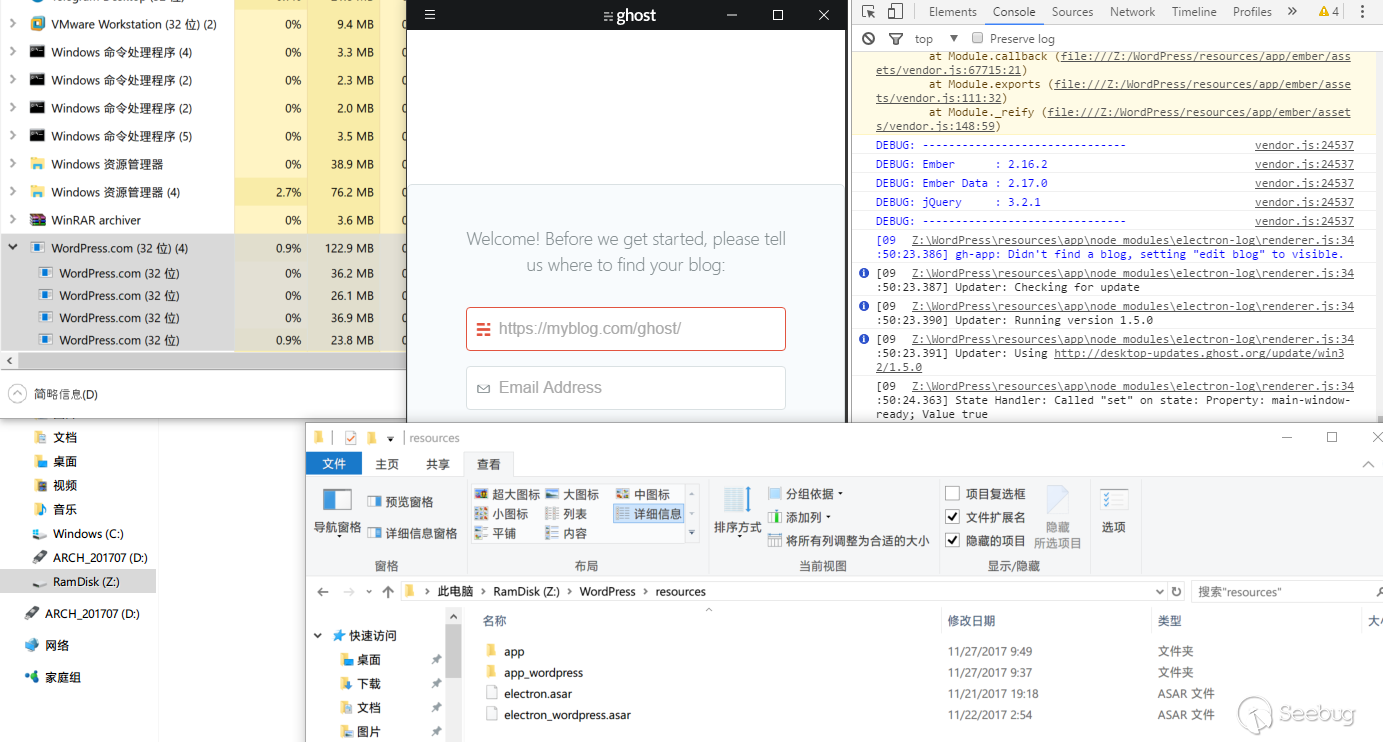
Task: Open the Profiles tab in DevTools
Action: (1252, 12)
